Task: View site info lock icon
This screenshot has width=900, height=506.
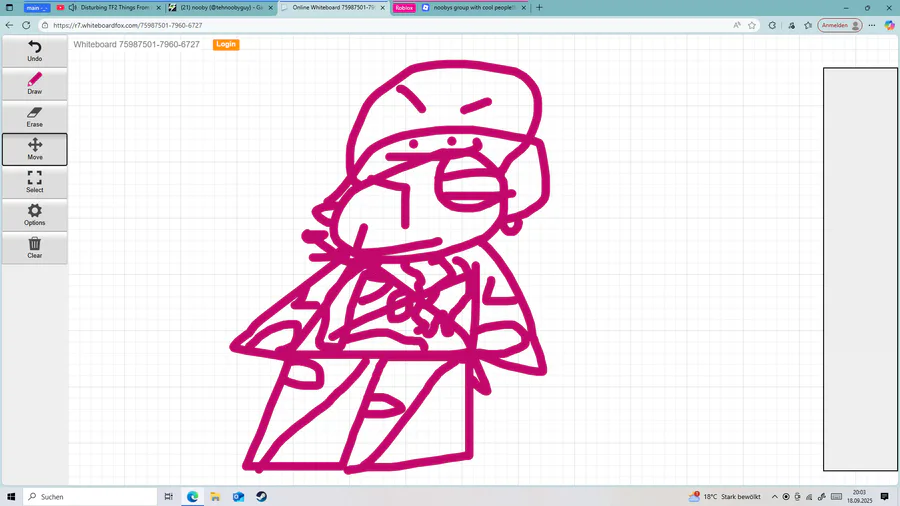Action: click(45, 25)
